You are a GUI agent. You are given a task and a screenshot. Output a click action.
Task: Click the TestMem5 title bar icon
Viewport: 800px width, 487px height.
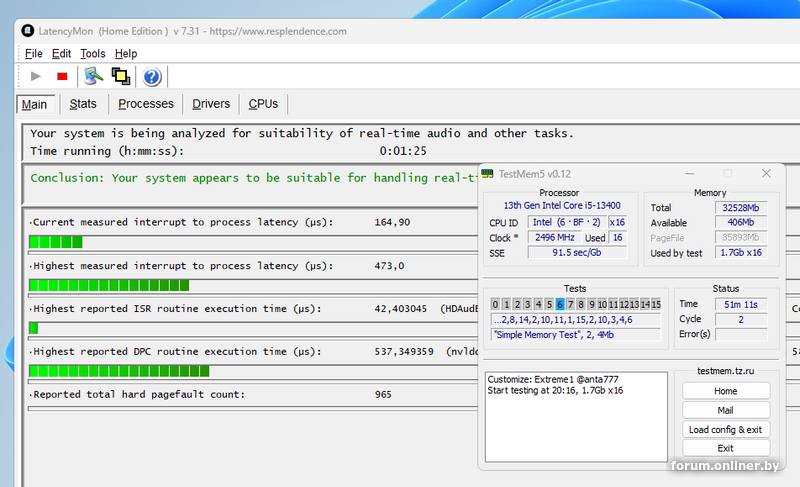pyautogui.click(x=488, y=174)
